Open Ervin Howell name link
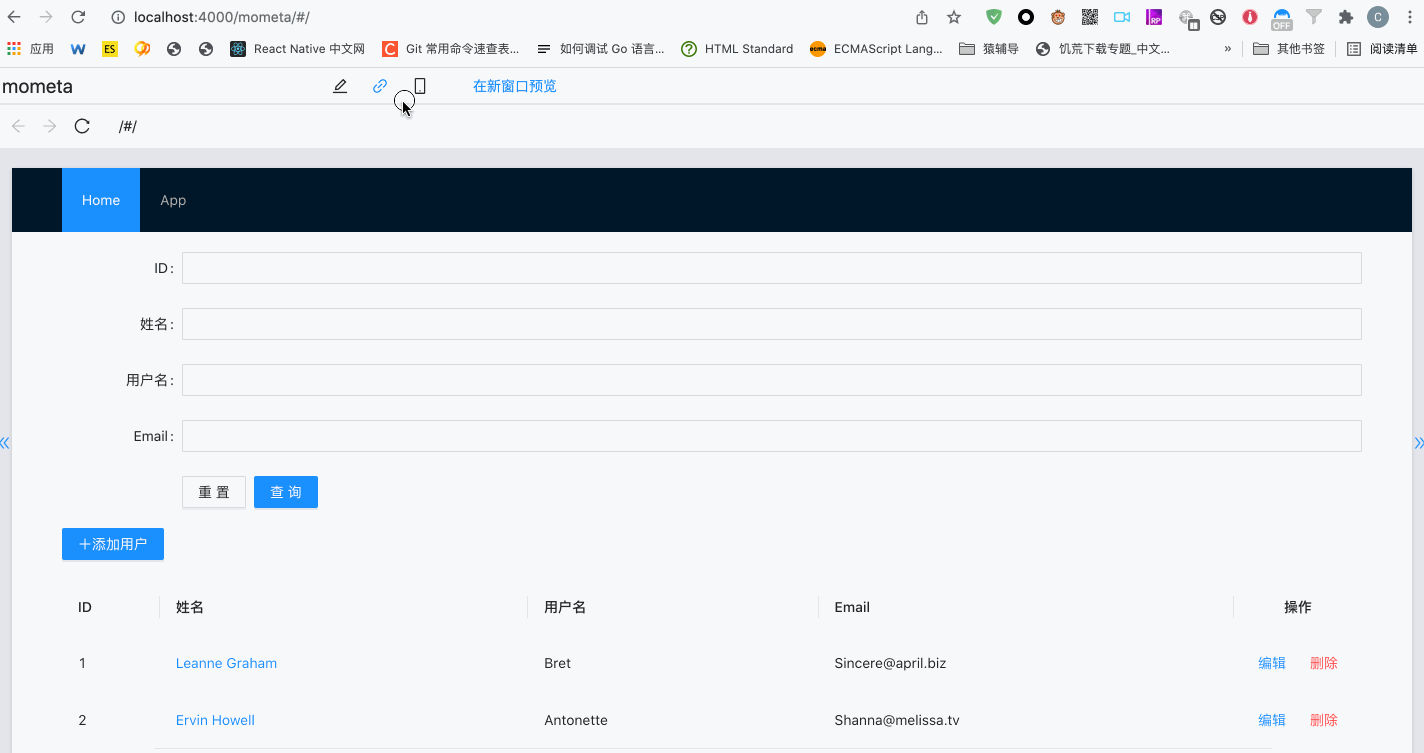 (215, 720)
